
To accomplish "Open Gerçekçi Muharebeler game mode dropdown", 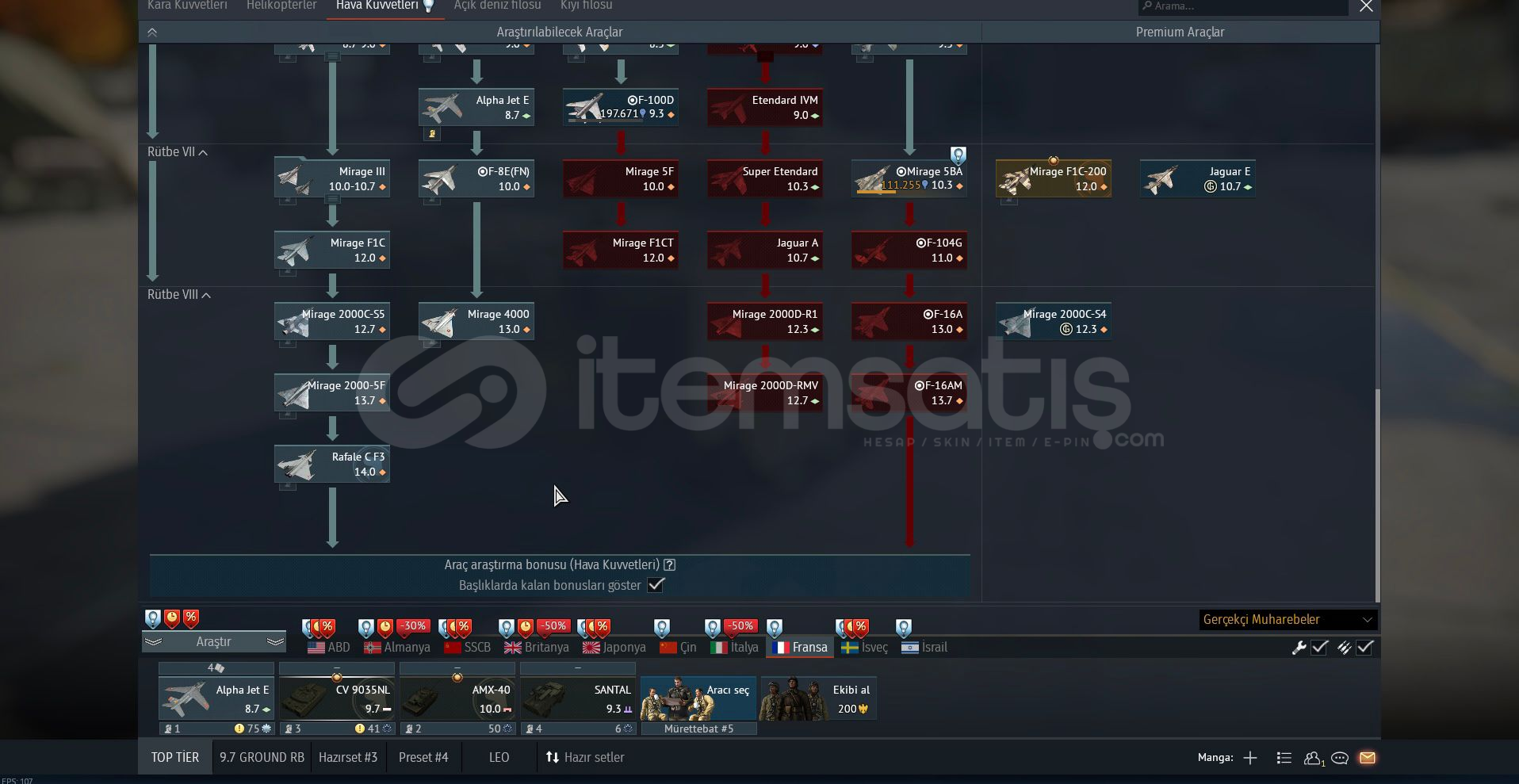I will click(1288, 619).
